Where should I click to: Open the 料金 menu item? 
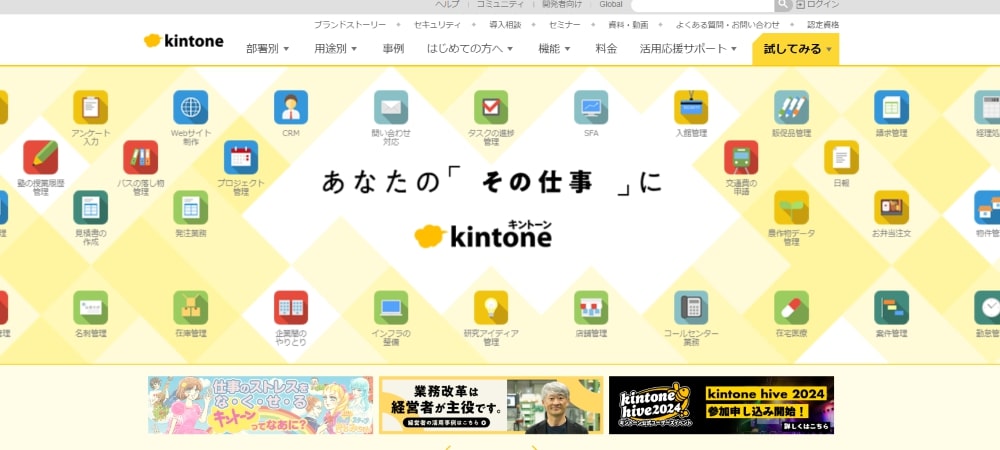click(607, 48)
